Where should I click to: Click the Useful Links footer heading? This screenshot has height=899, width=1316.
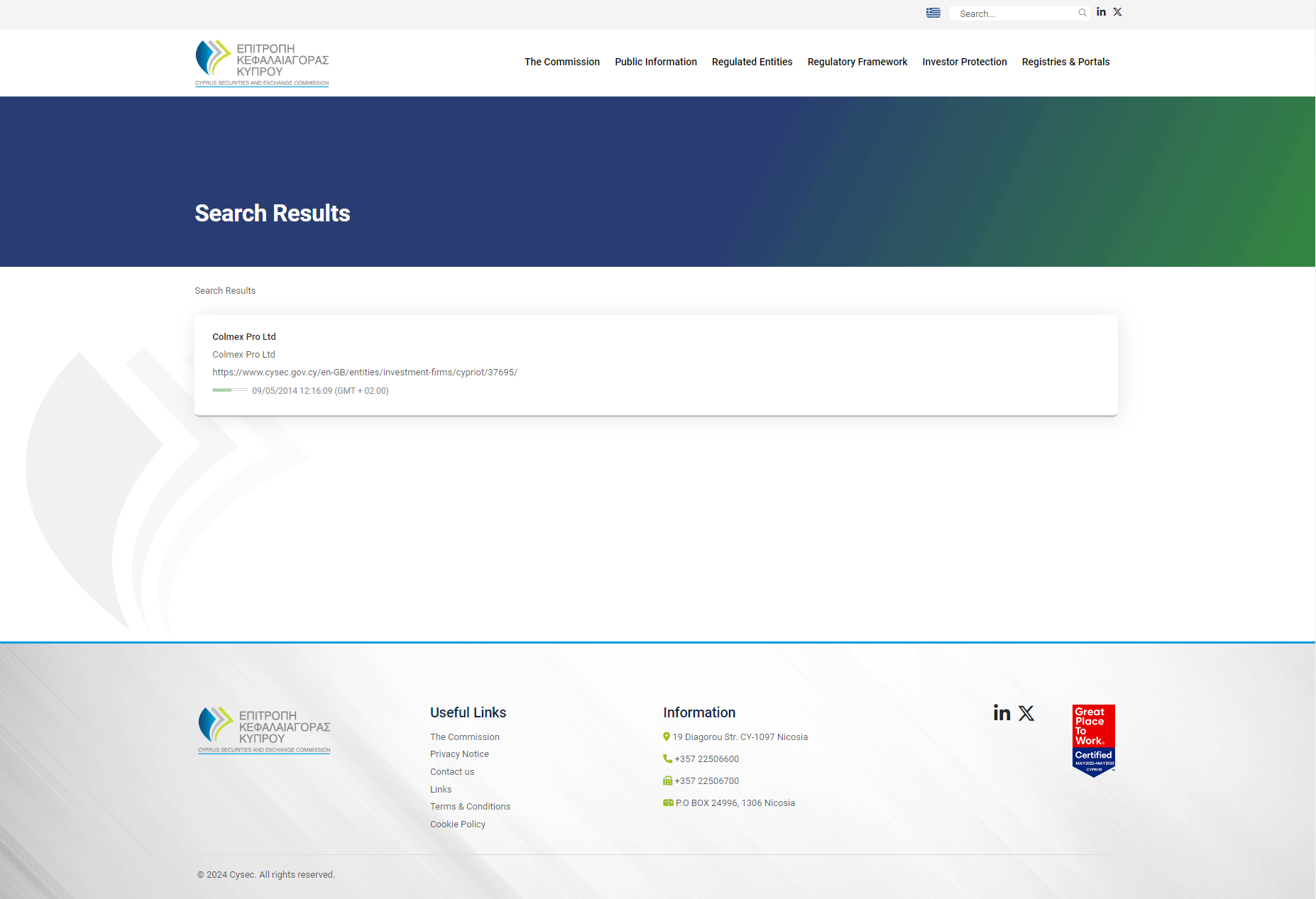pyautogui.click(x=468, y=712)
